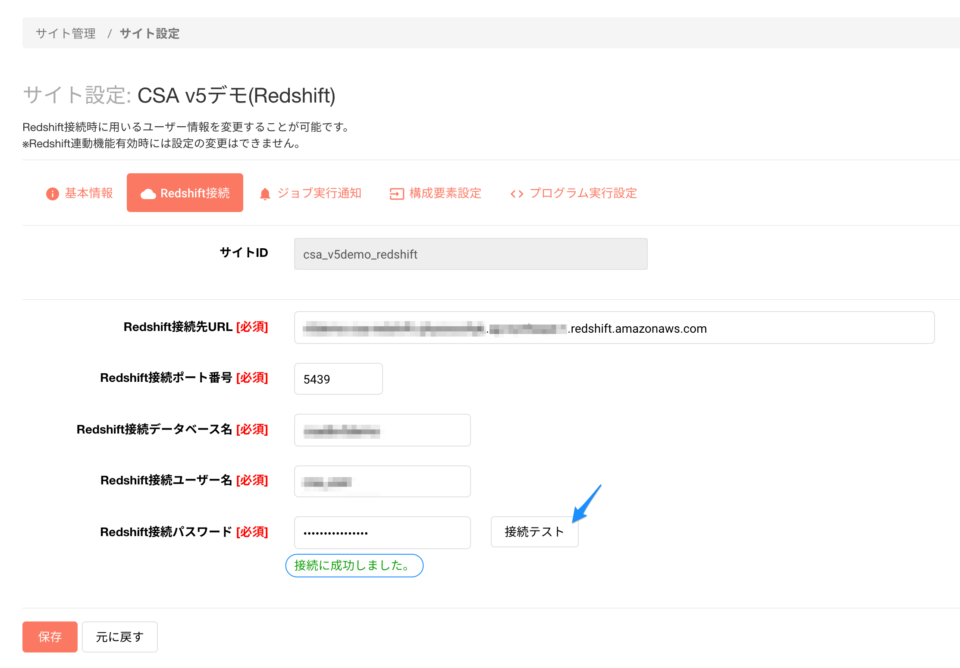
Task: Click the Redshift接続データベース名 input field
Action: coord(382,429)
